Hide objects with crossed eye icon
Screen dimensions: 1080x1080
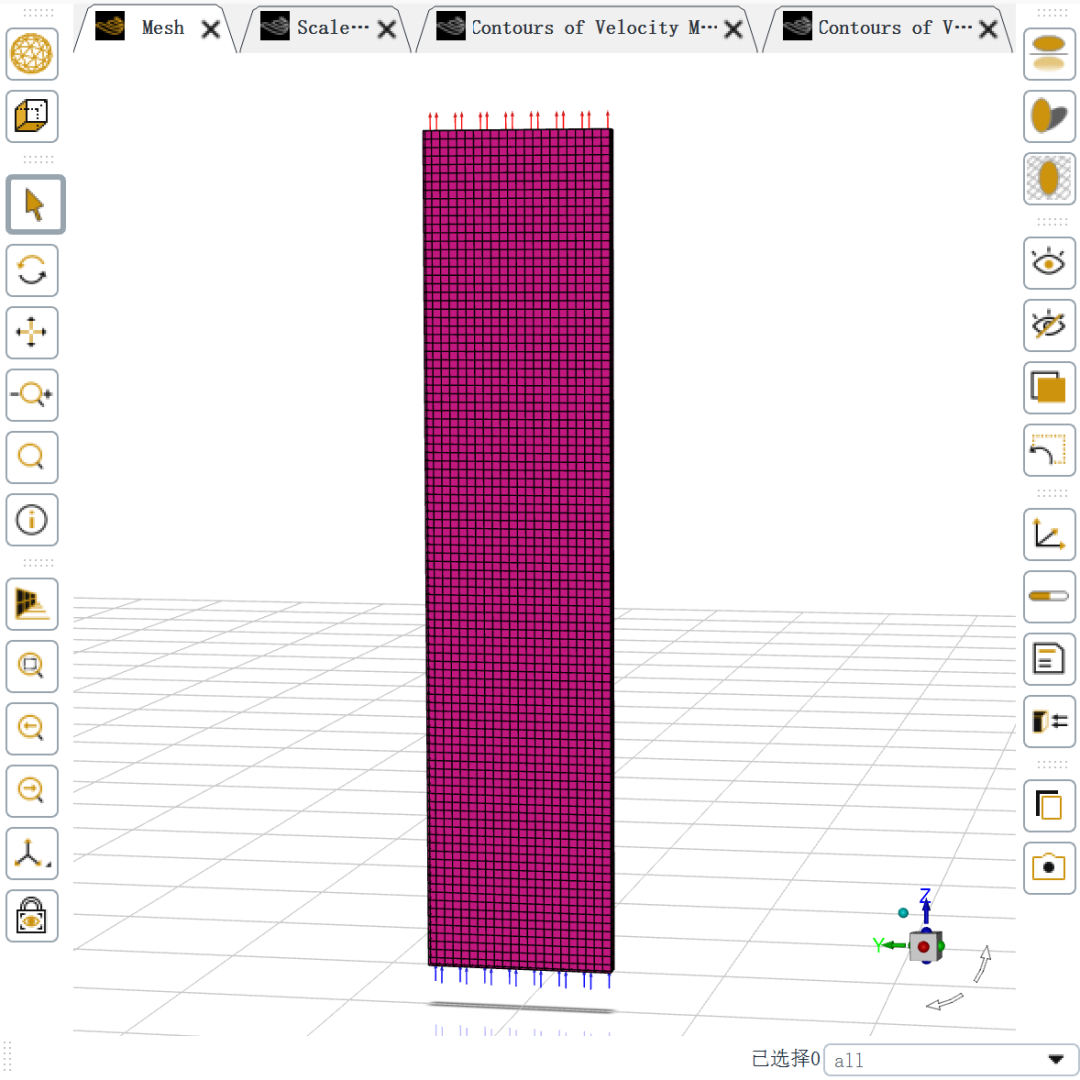point(1049,325)
